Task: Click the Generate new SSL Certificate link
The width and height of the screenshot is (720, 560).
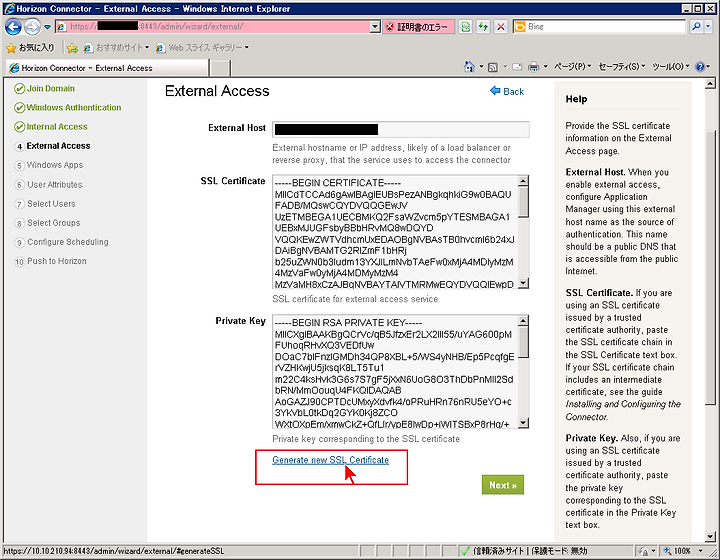Action: [x=331, y=460]
